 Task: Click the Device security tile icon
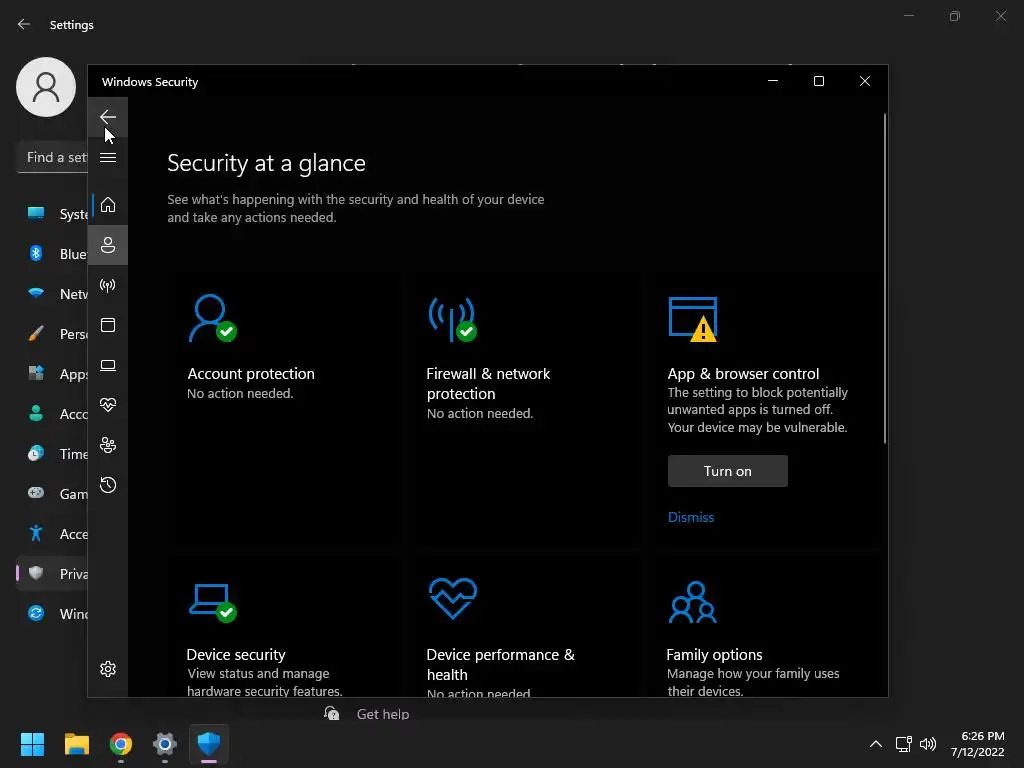[212, 603]
